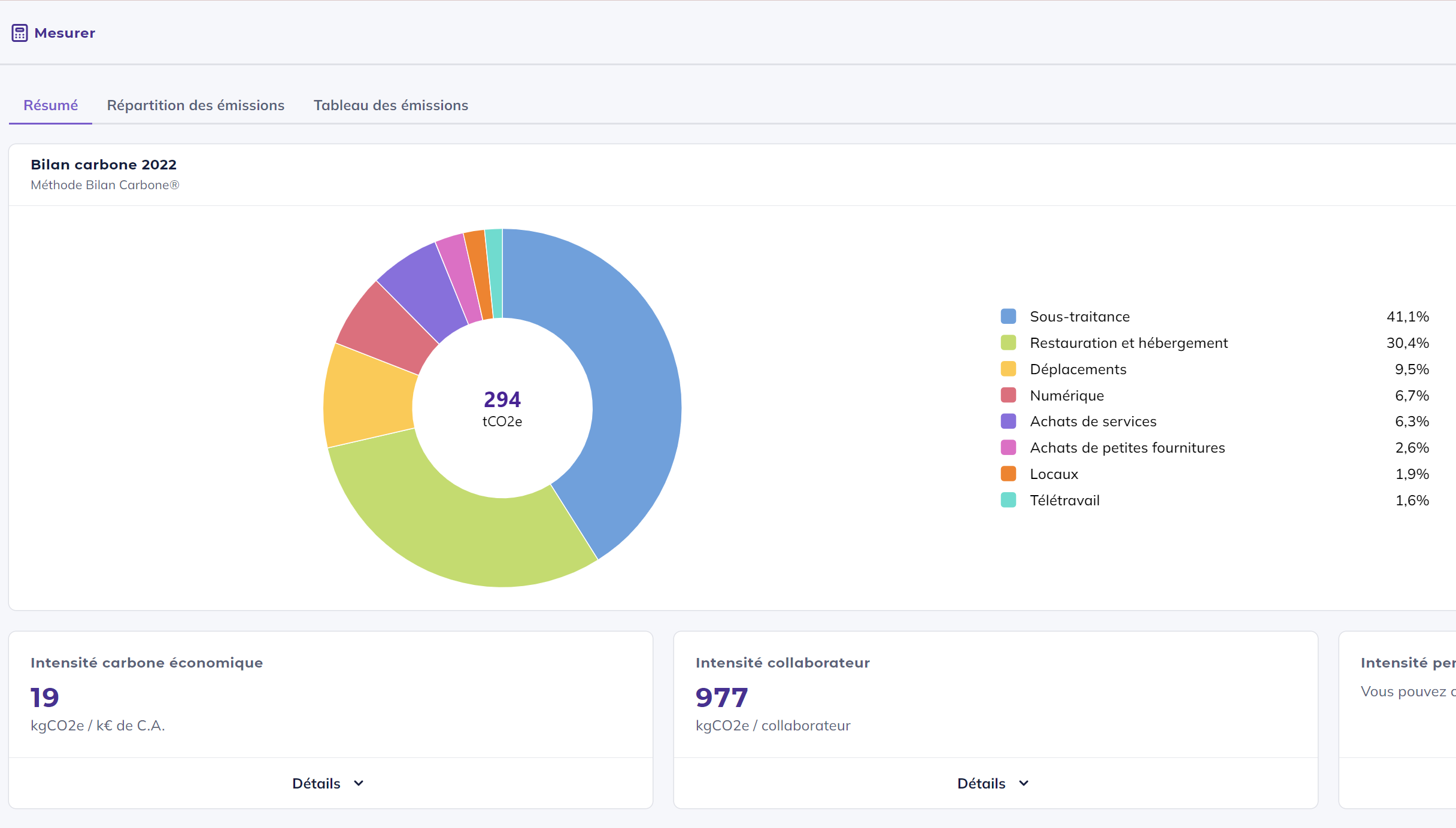Viewport: 1456px width, 828px height.
Task: Expand Détails under Intensité collaborateur
Action: click(981, 783)
